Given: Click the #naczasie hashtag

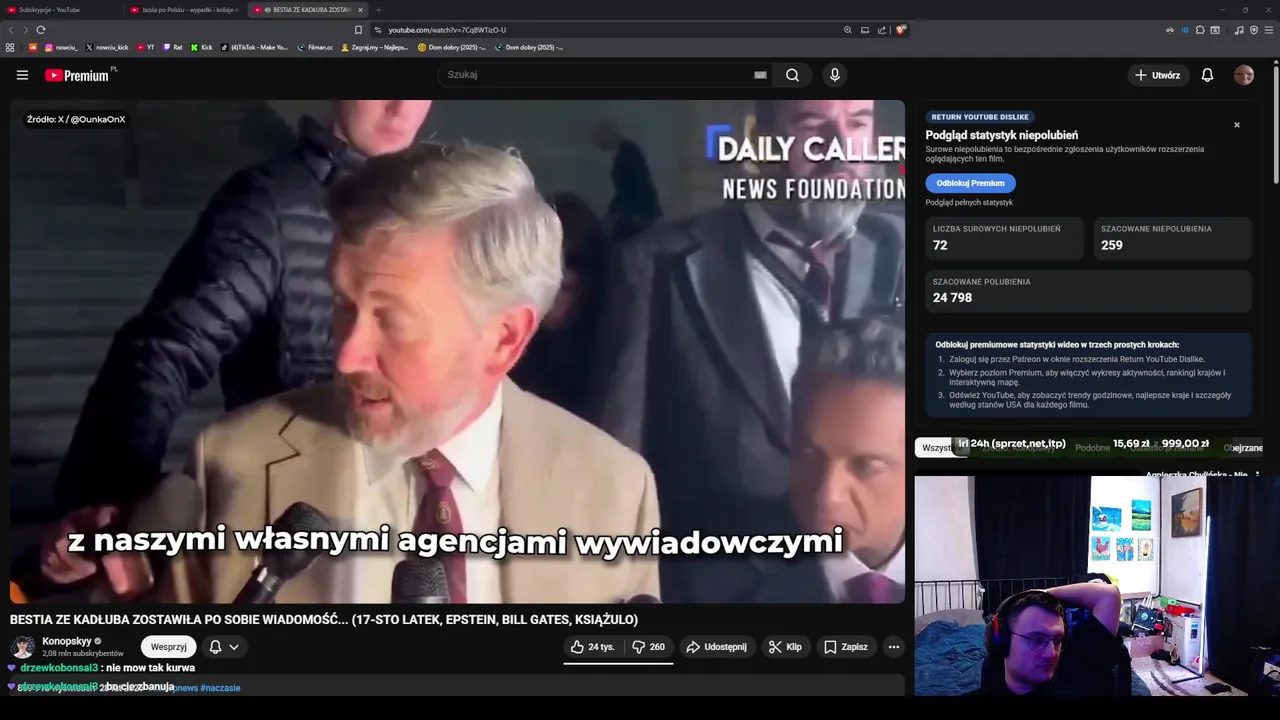Looking at the screenshot, I should [220, 688].
